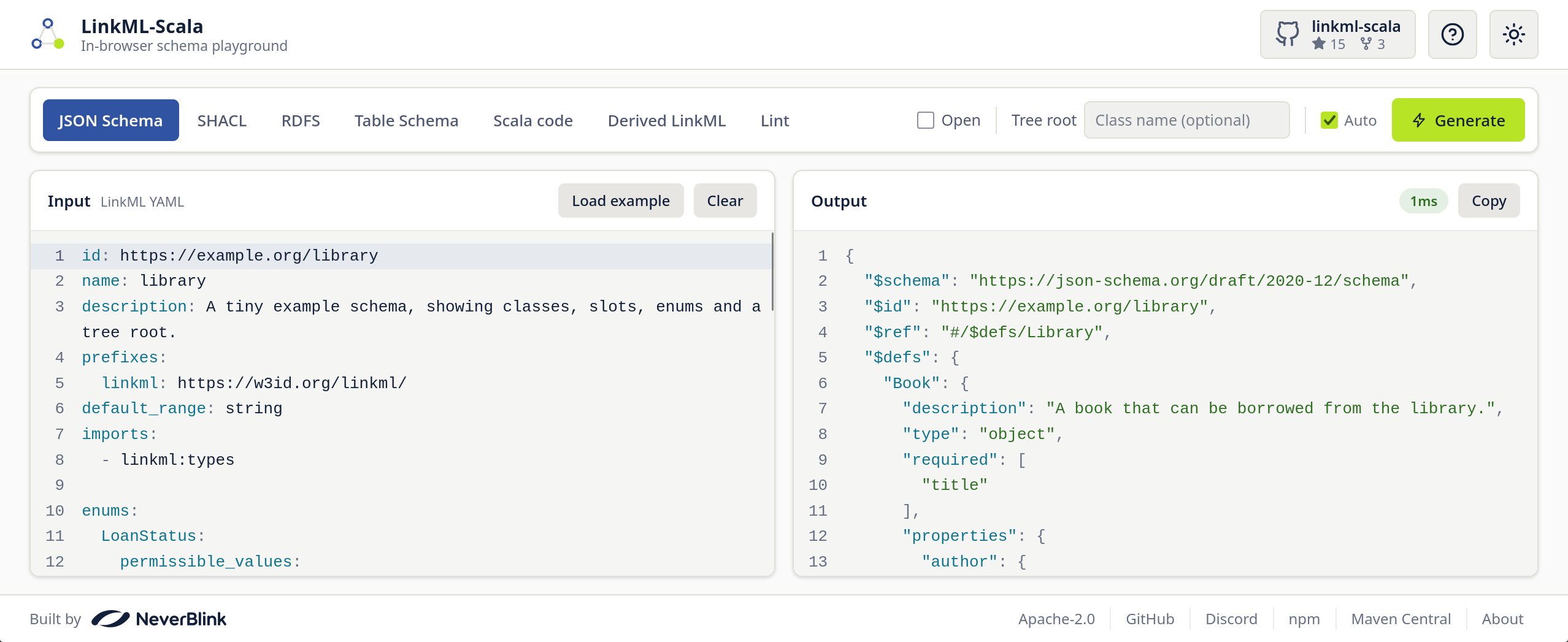Open the About footer link

(x=1502, y=619)
